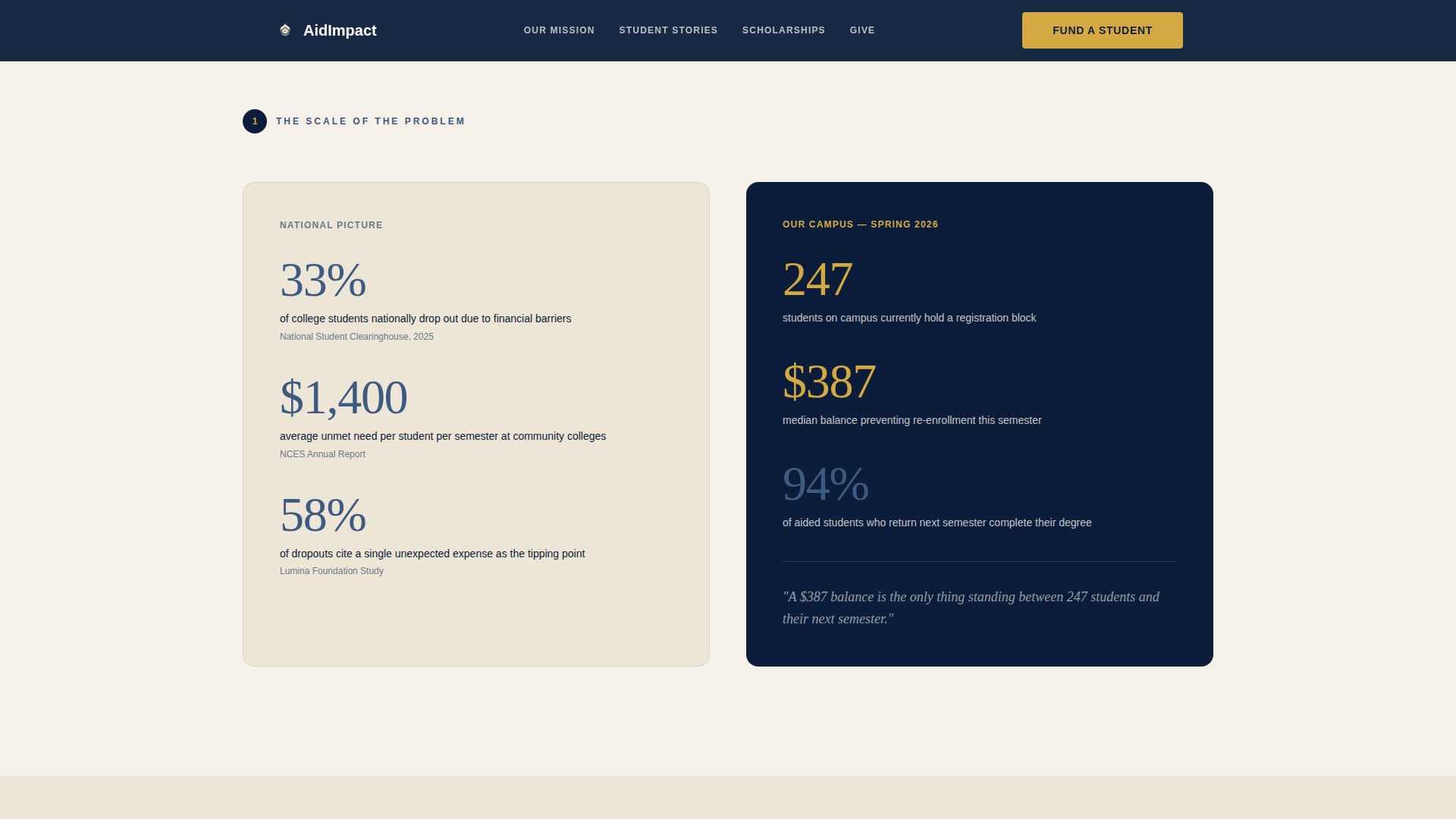Navigate to the SCHOLARSHIPS section
1456x819 pixels.
783,30
